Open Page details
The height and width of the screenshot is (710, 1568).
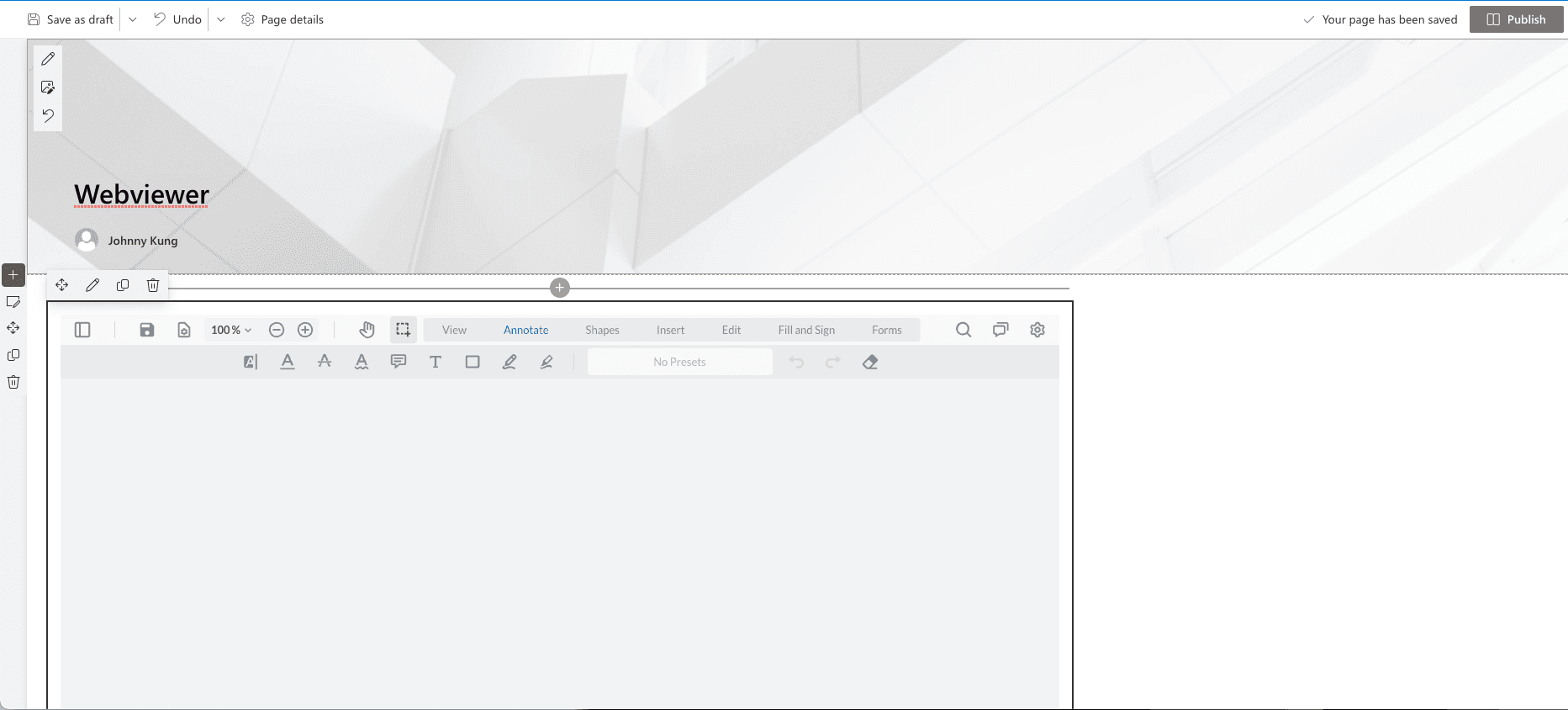coord(282,19)
